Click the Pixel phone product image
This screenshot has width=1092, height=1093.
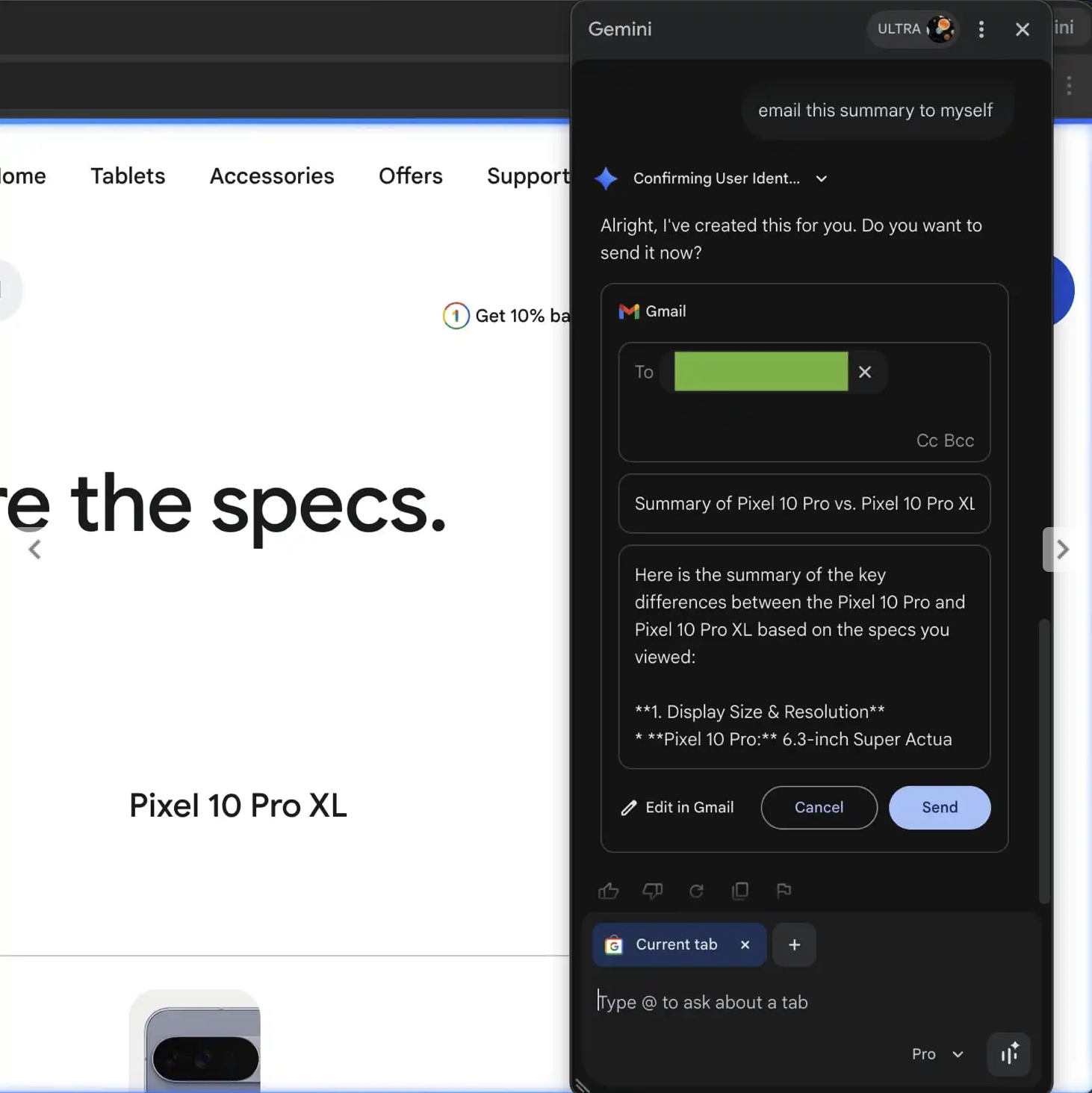point(195,1040)
